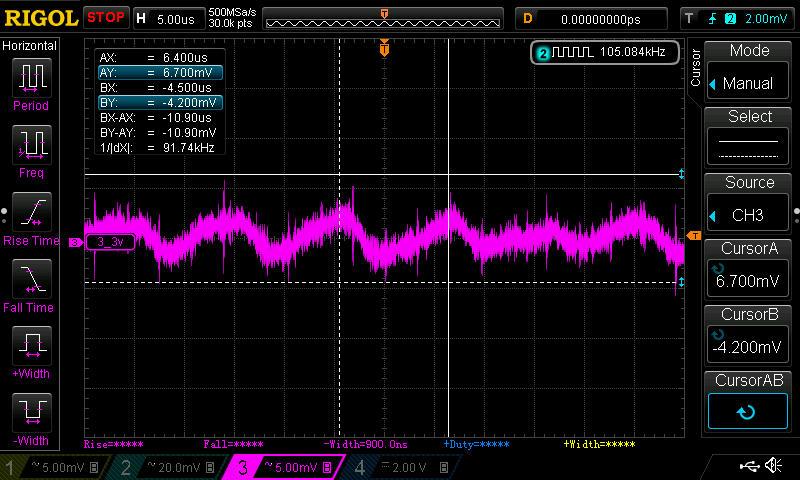800x480 pixels.
Task: Click the speaker sound icon
Action: [773, 465]
